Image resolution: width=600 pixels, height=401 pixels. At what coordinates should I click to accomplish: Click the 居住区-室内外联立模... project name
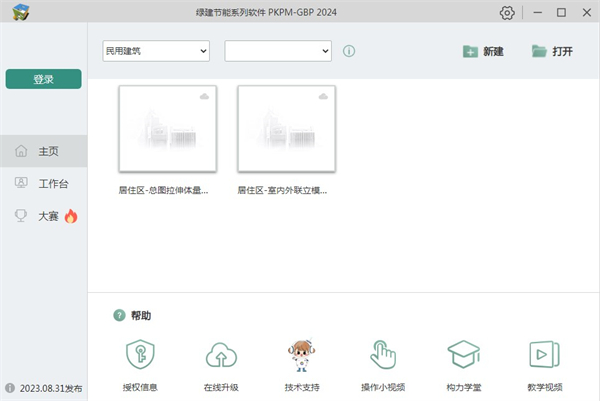click(x=282, y=190)
